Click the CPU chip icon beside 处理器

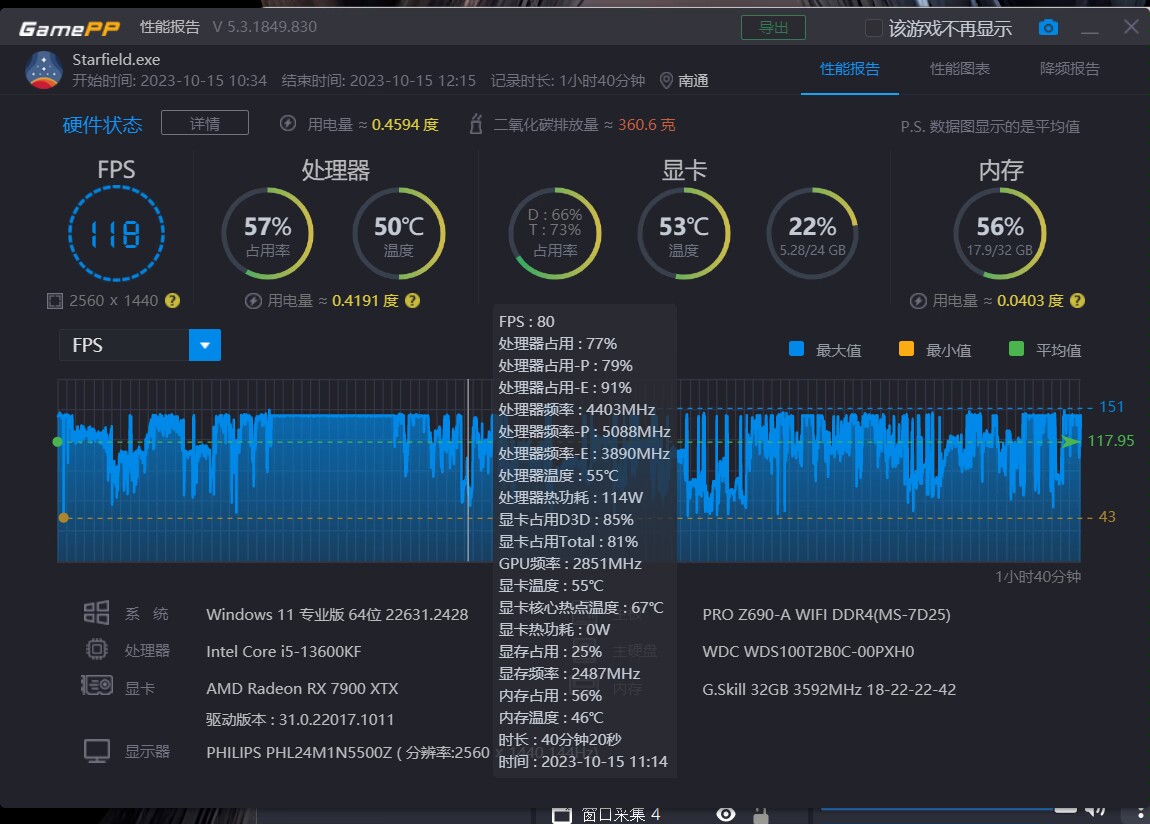[96, 650]
